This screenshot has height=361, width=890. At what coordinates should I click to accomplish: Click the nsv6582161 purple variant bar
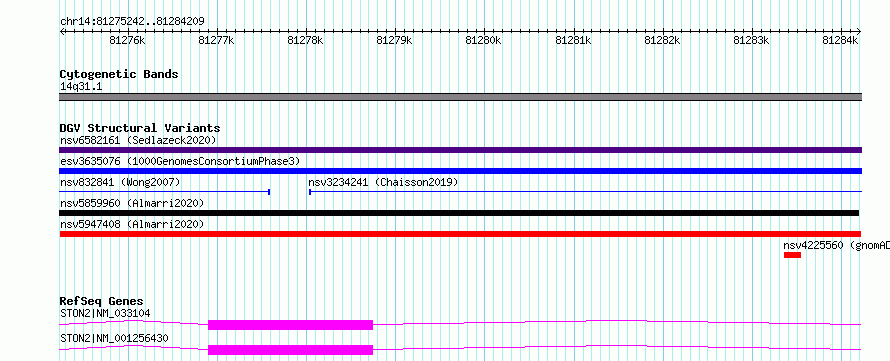(x=460, y=150)
